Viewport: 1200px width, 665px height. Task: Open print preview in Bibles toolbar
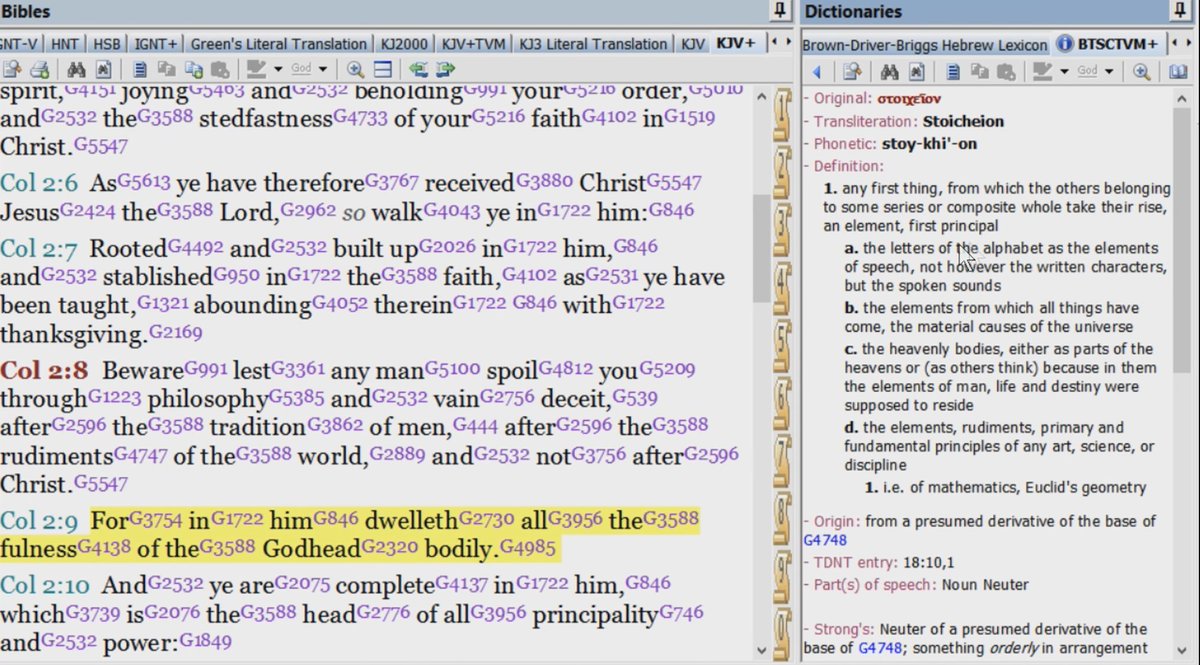(14, 70)
